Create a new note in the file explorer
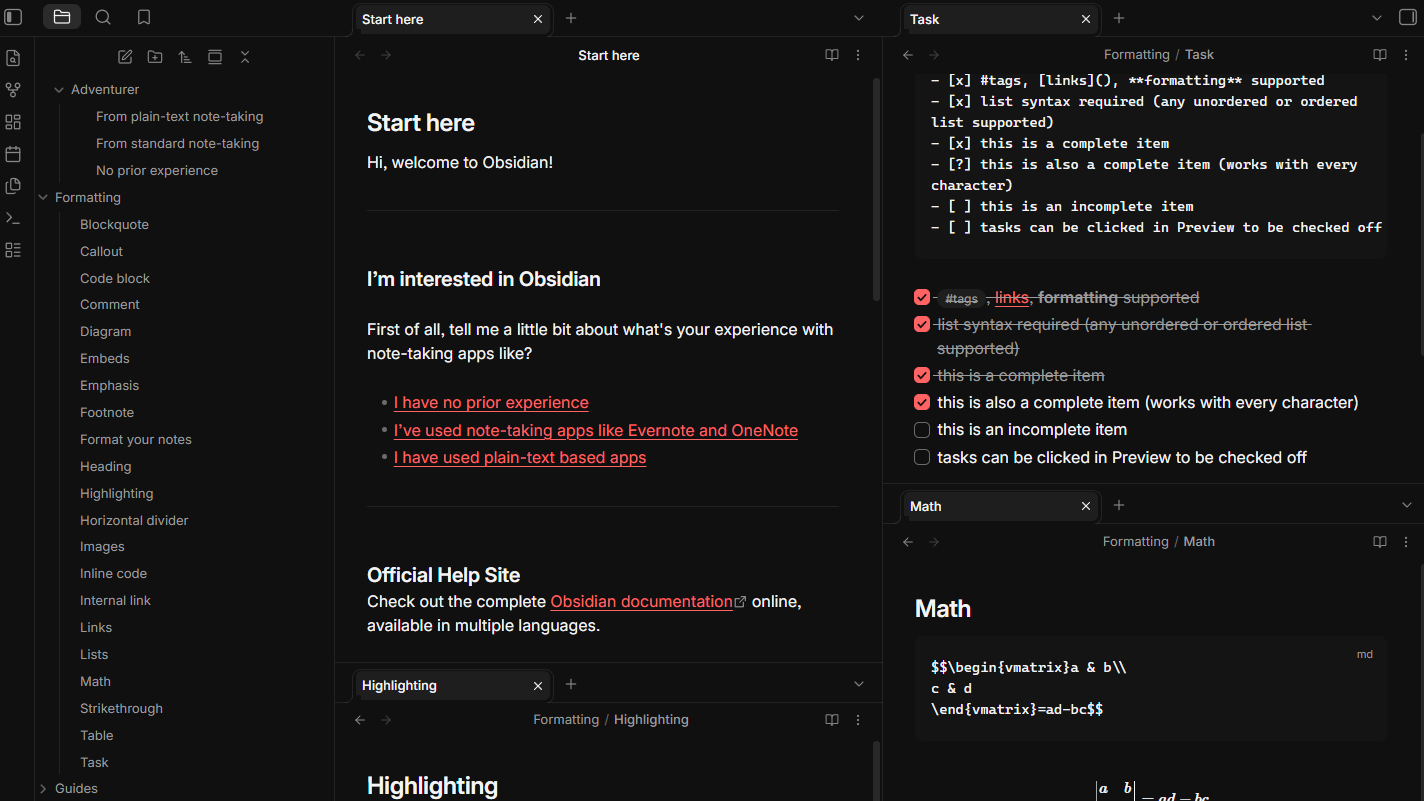This screenshot has width=1424, height=801. [125, 57]
